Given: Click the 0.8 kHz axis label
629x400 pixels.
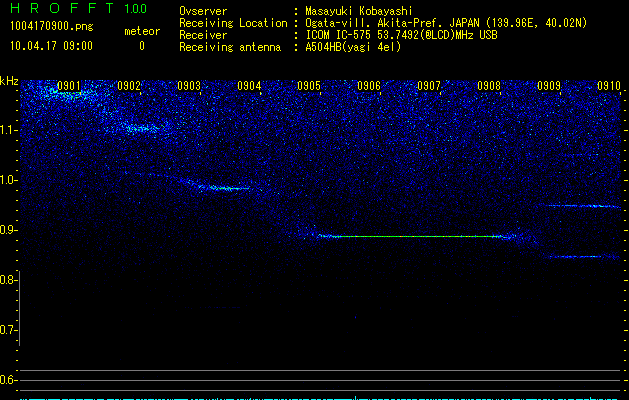Looking at the screenshot, I should point(8,280).
